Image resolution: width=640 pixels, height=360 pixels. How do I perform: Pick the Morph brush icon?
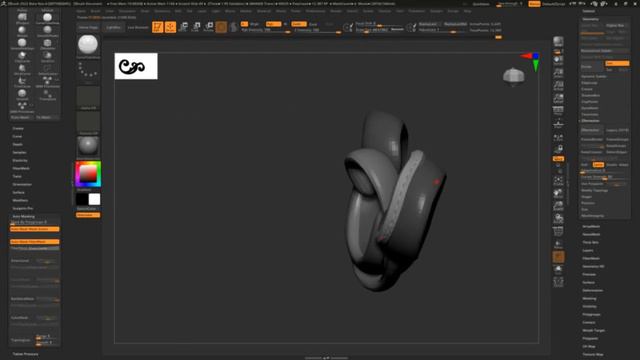[22, 31]
